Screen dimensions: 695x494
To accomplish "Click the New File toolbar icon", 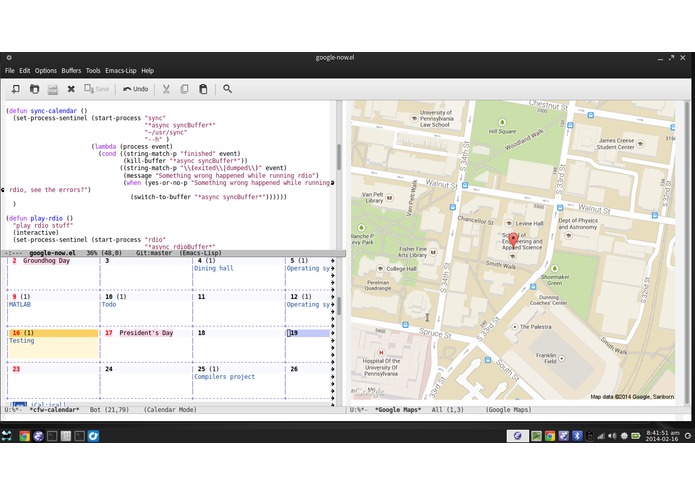I will coord(16,89).
